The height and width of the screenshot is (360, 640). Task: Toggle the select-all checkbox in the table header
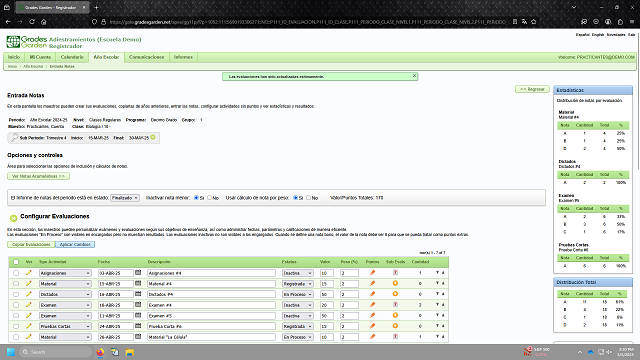[x=16, y=262]
